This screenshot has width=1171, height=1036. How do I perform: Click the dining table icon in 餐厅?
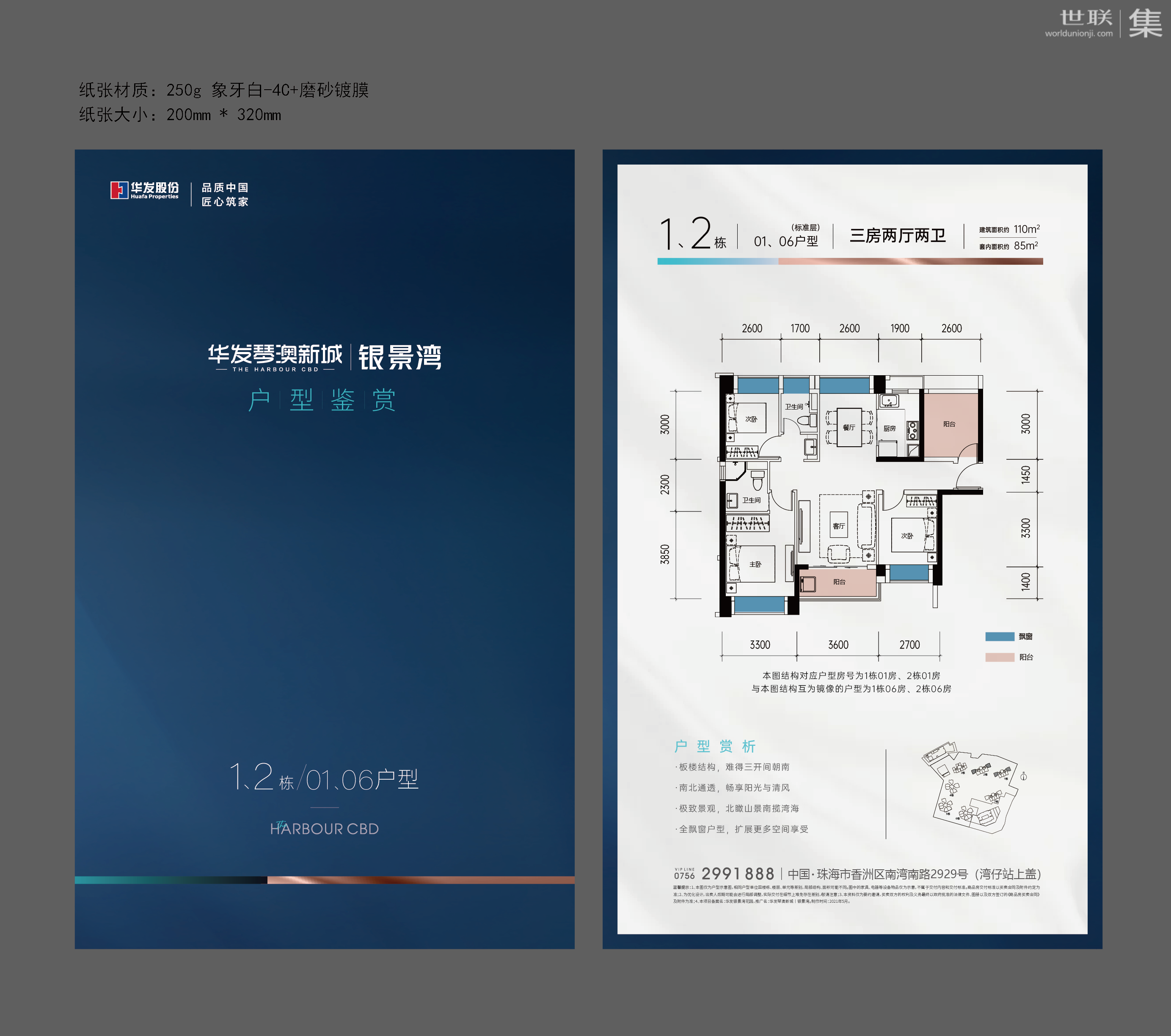coord(849,427)
